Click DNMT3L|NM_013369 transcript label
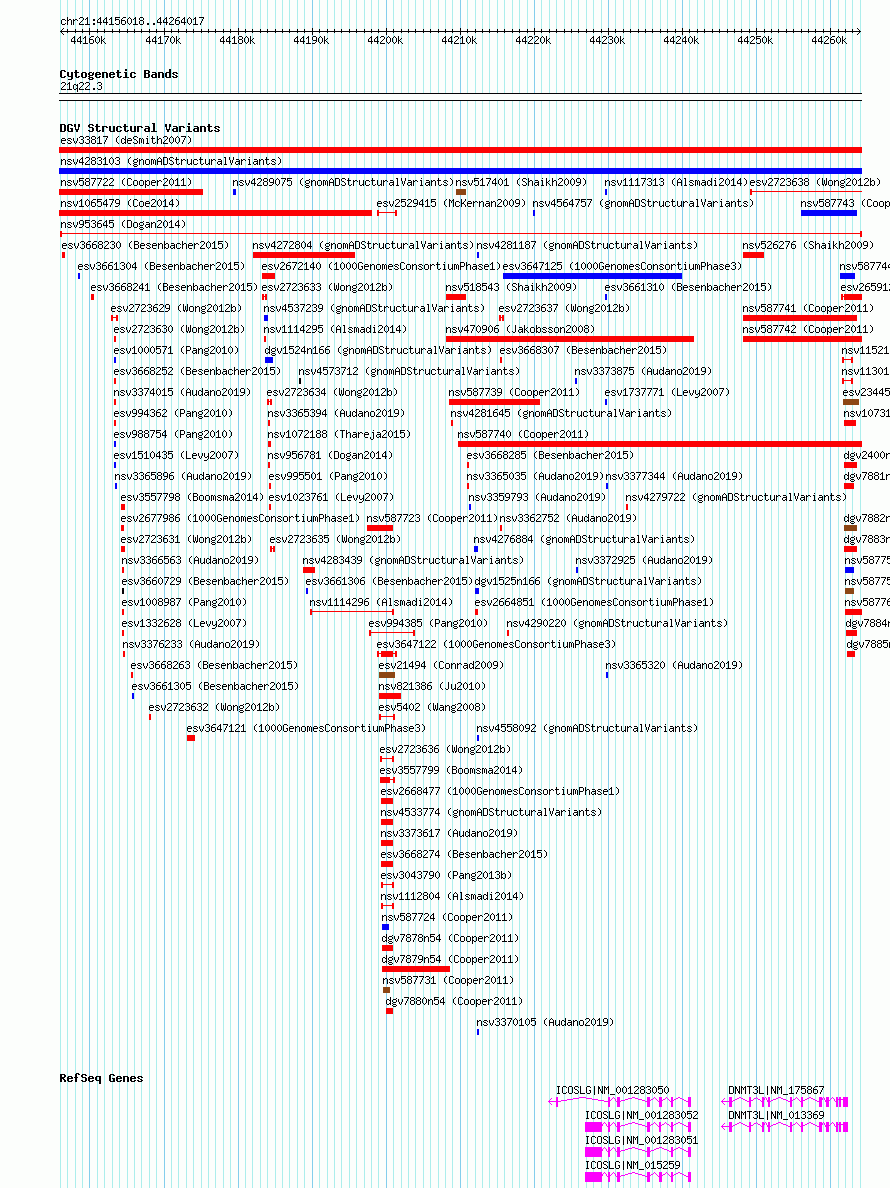Screen dimensions: 890x1188 click(776, 1115)
